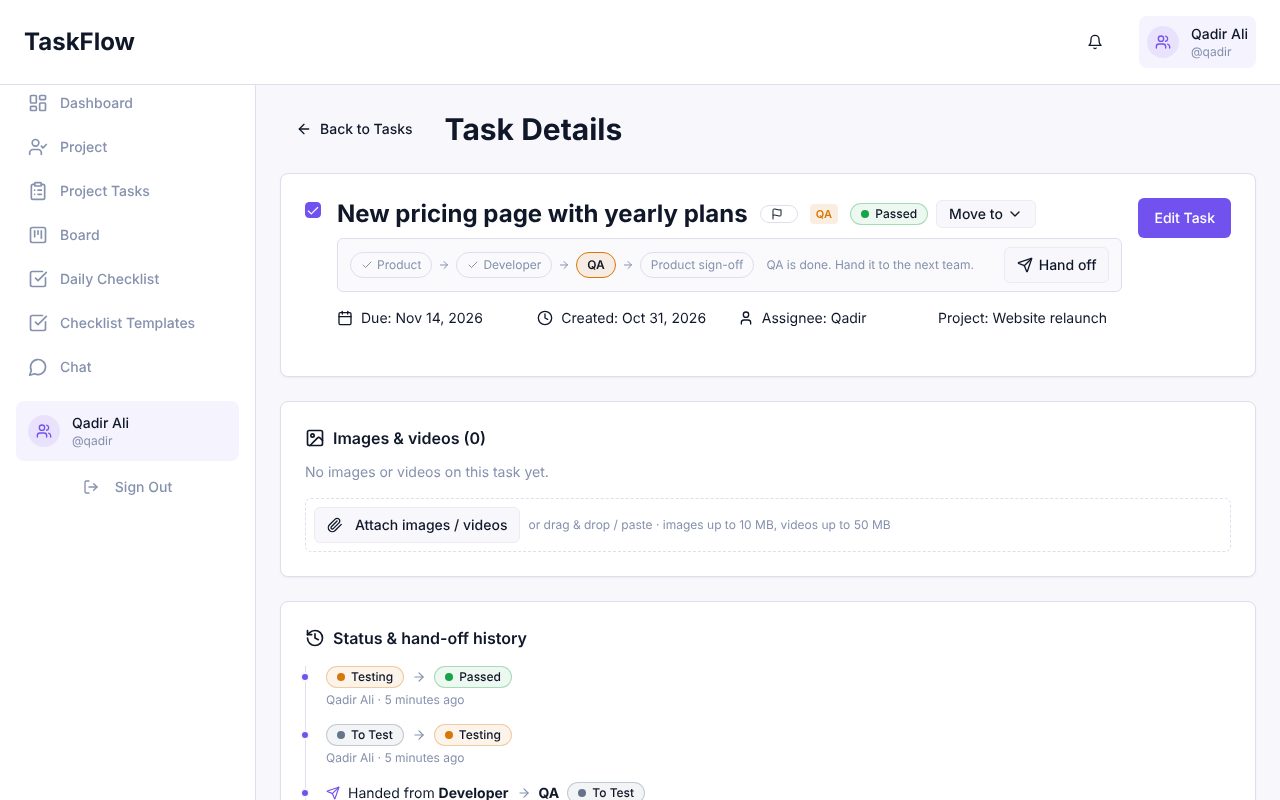This screenshot has height=800, width=1280.
Task: Click the Testing badge in first history row
Action: [x=365, y=677]
